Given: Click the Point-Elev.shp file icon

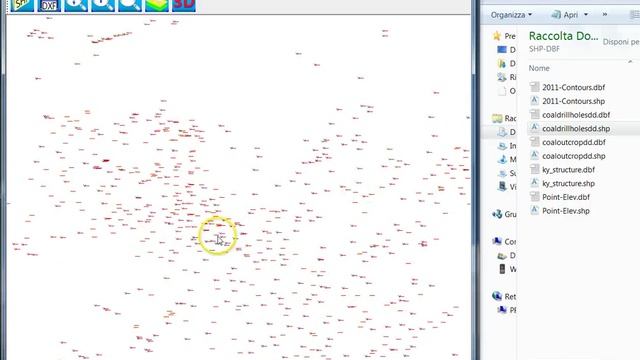Looking at the screenshot, I should (534, 210).
